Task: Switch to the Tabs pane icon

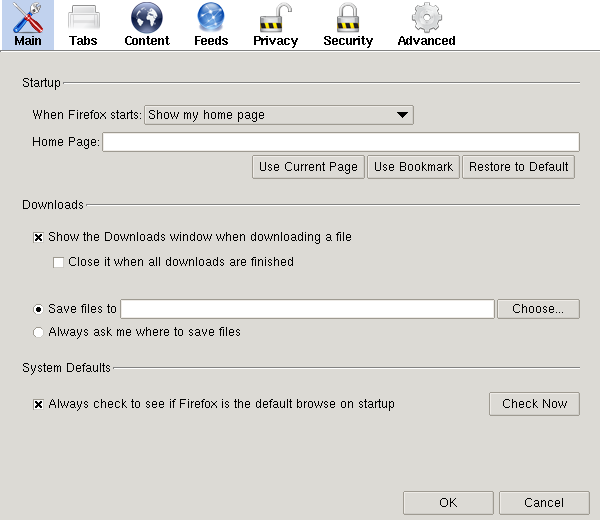Action: pyautogui.click(x=83, y=24)
